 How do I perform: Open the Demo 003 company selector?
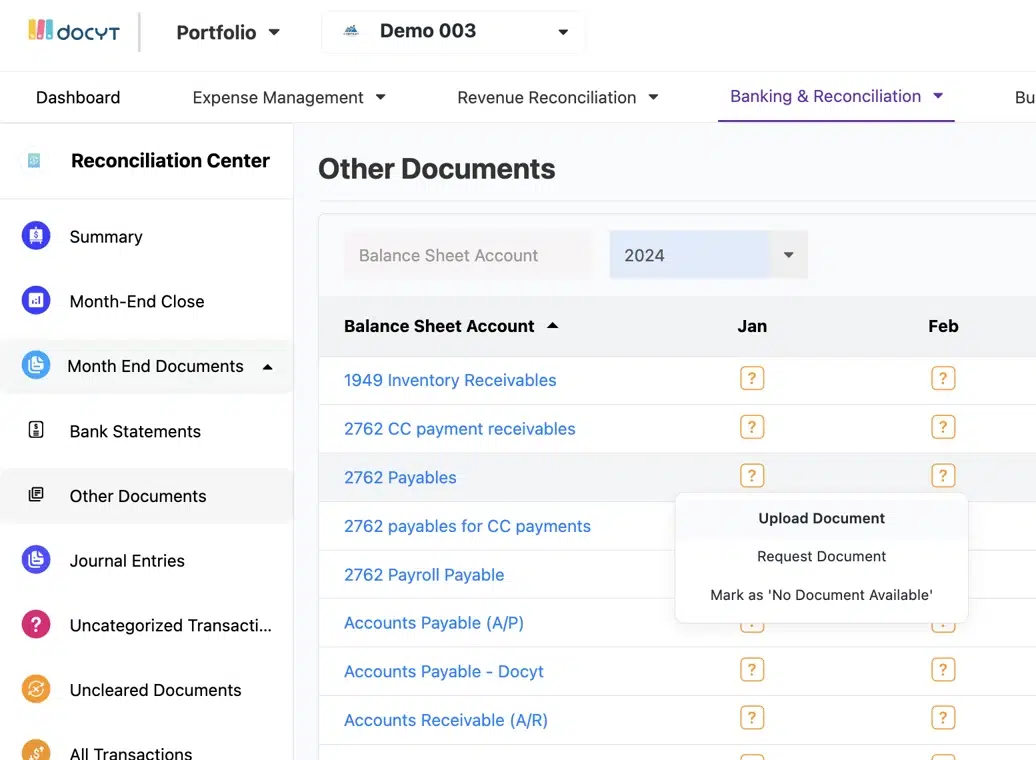pyautogui.click(x=452, y=31)
